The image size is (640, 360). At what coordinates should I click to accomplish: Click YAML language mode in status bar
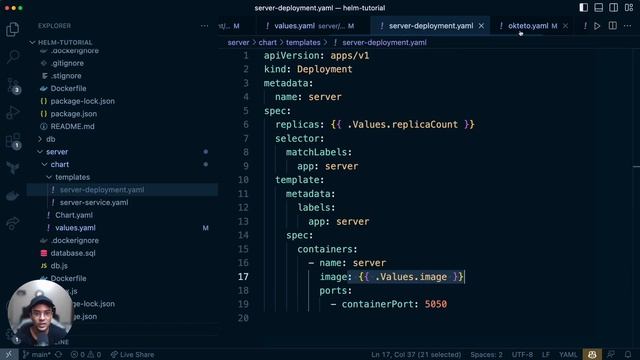pos(568,354)
